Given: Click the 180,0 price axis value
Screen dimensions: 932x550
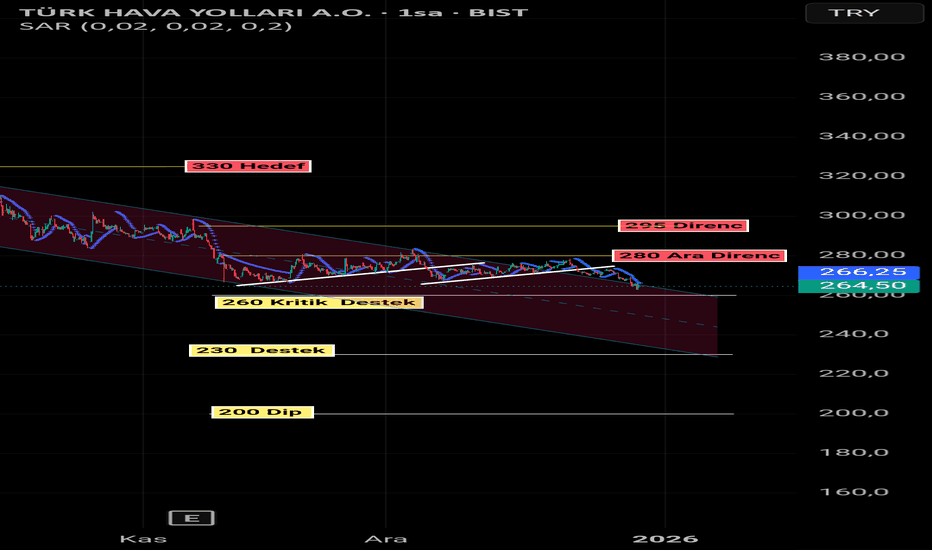Looking at the screenshot, I should tap(854, 452).
